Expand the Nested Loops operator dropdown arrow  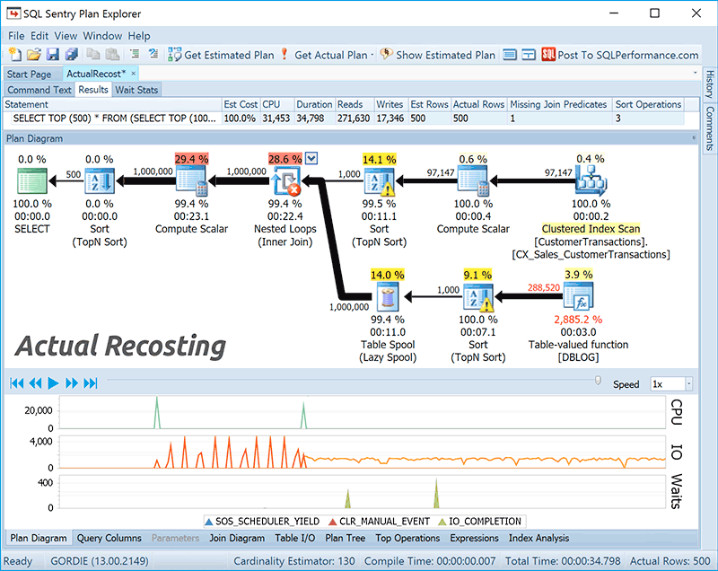click(311, 158)
